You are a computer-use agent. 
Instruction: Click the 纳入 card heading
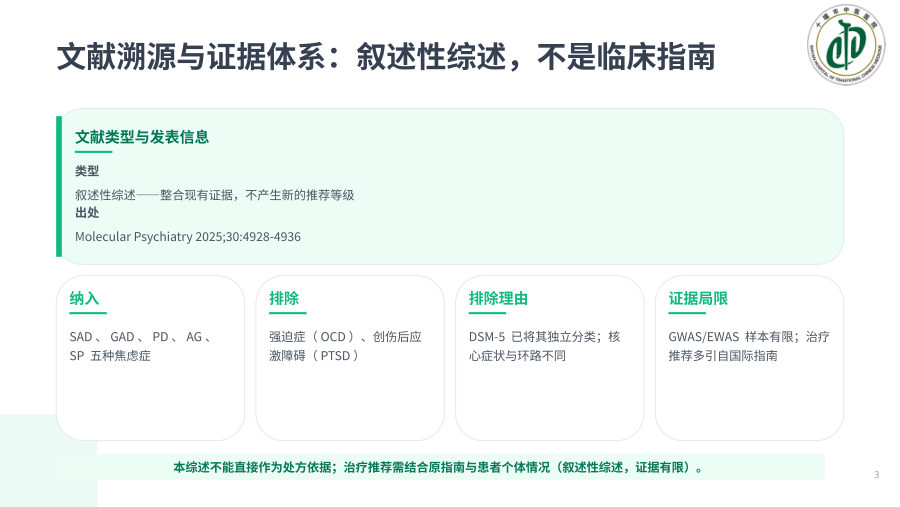[84, 299]
